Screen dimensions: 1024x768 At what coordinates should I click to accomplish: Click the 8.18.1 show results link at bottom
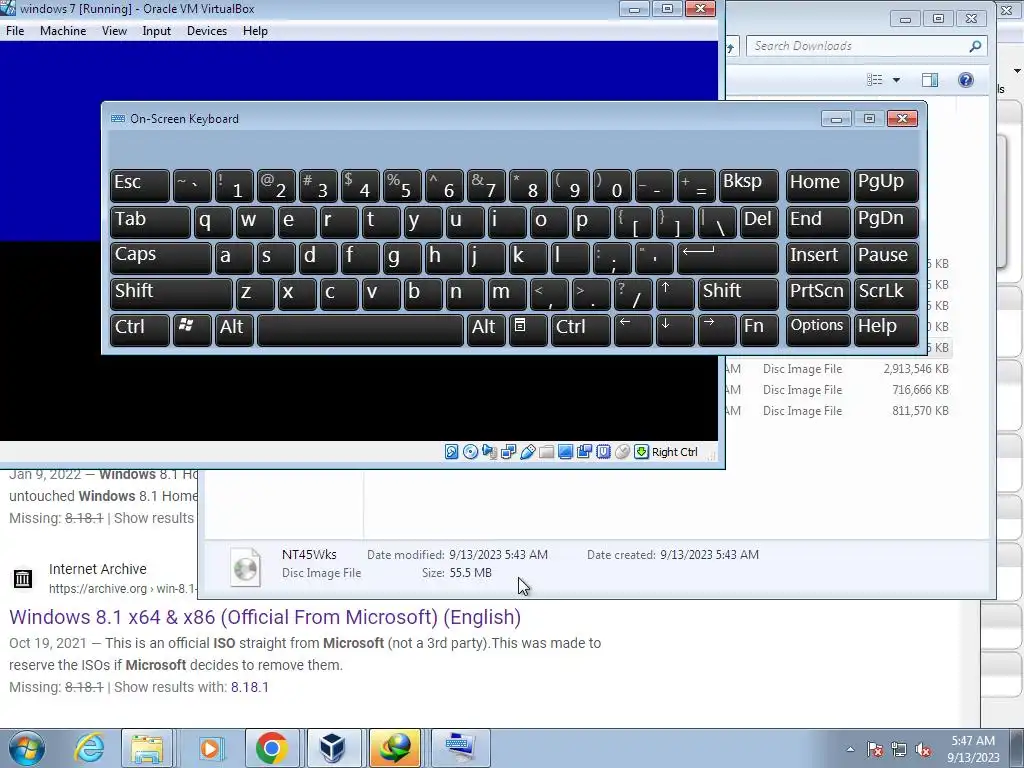click(249, 687)
